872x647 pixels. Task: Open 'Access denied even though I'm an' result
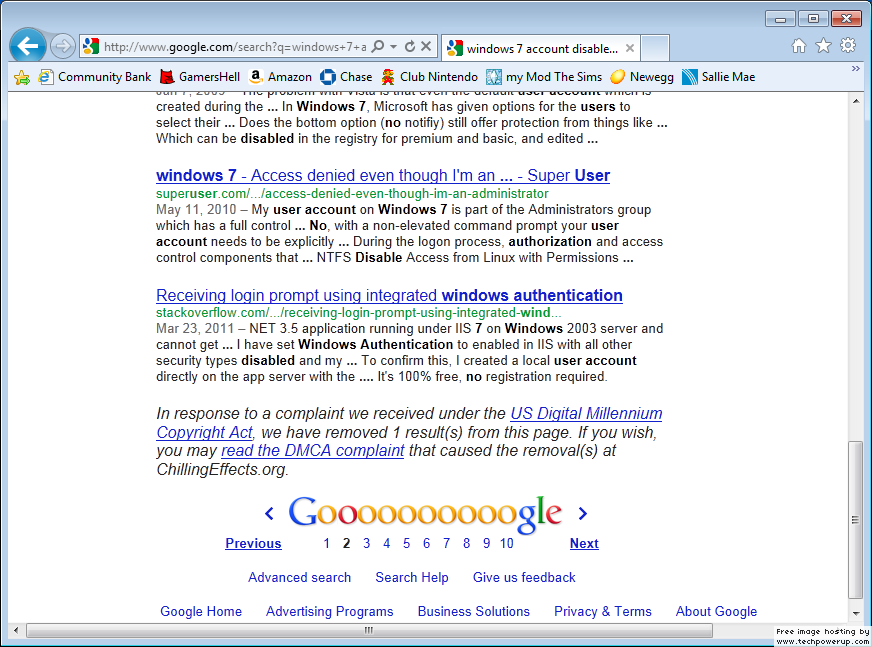[x=383, y=175]
